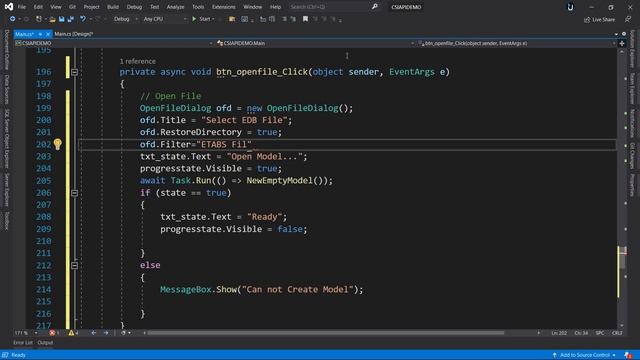Image resolution: width=640 pixels, height=360 pixels.
Task: Open the Start button dropdown arrow
Action: coord(213,19)
